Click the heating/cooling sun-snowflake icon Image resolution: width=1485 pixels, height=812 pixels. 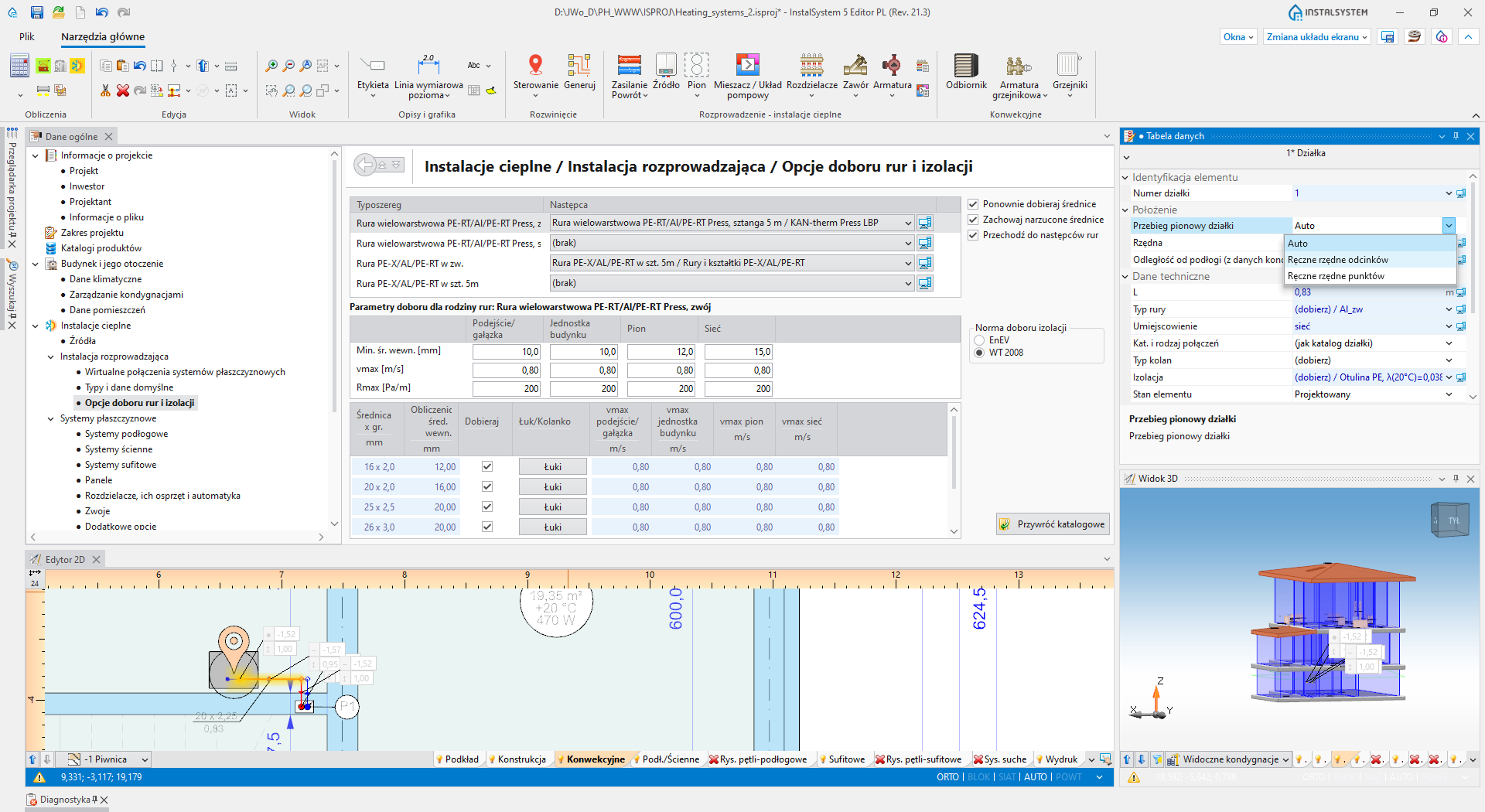click(77, 66)
